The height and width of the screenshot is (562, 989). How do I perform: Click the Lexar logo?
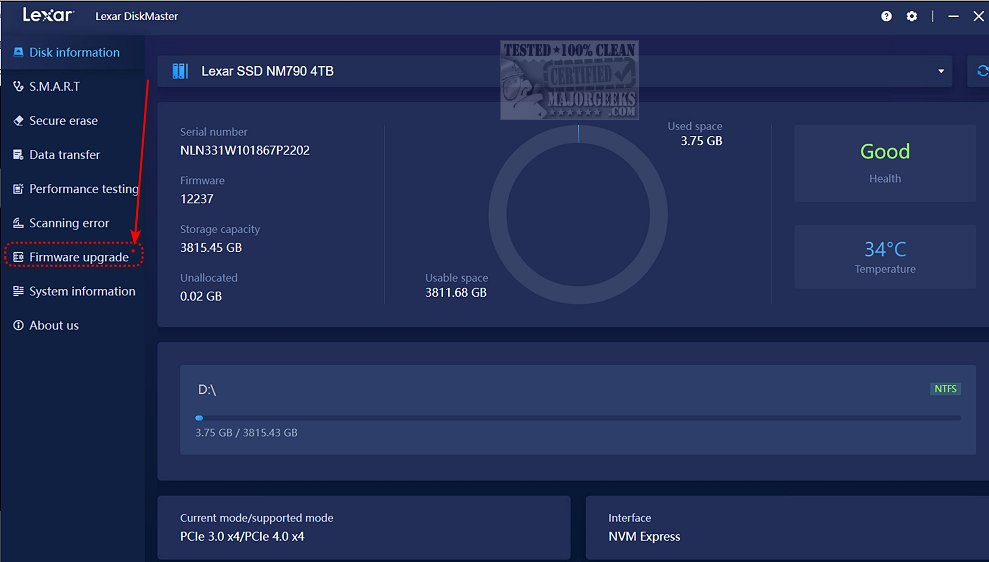coord(48,15)
